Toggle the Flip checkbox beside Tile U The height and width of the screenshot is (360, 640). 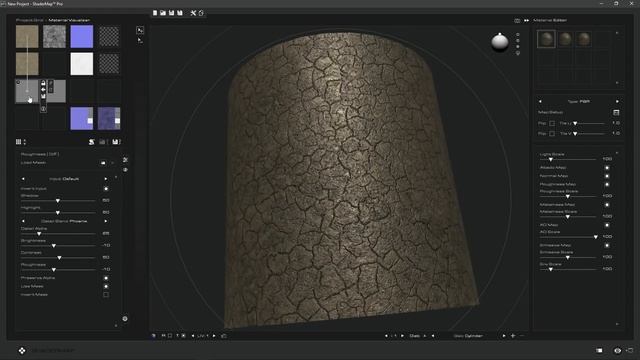(x=552, y=123)
